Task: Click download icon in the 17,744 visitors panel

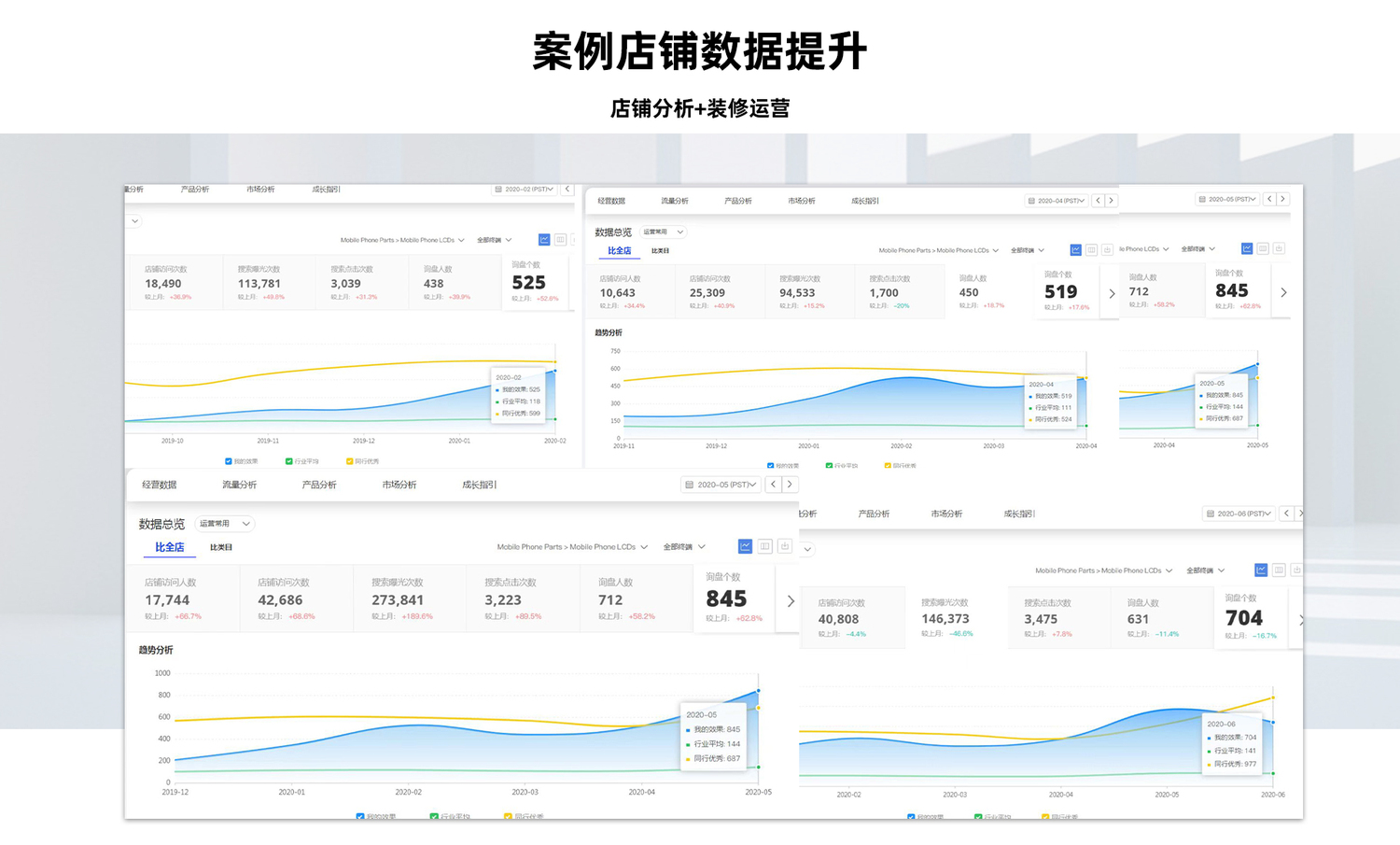Action: tap(784, 546)
